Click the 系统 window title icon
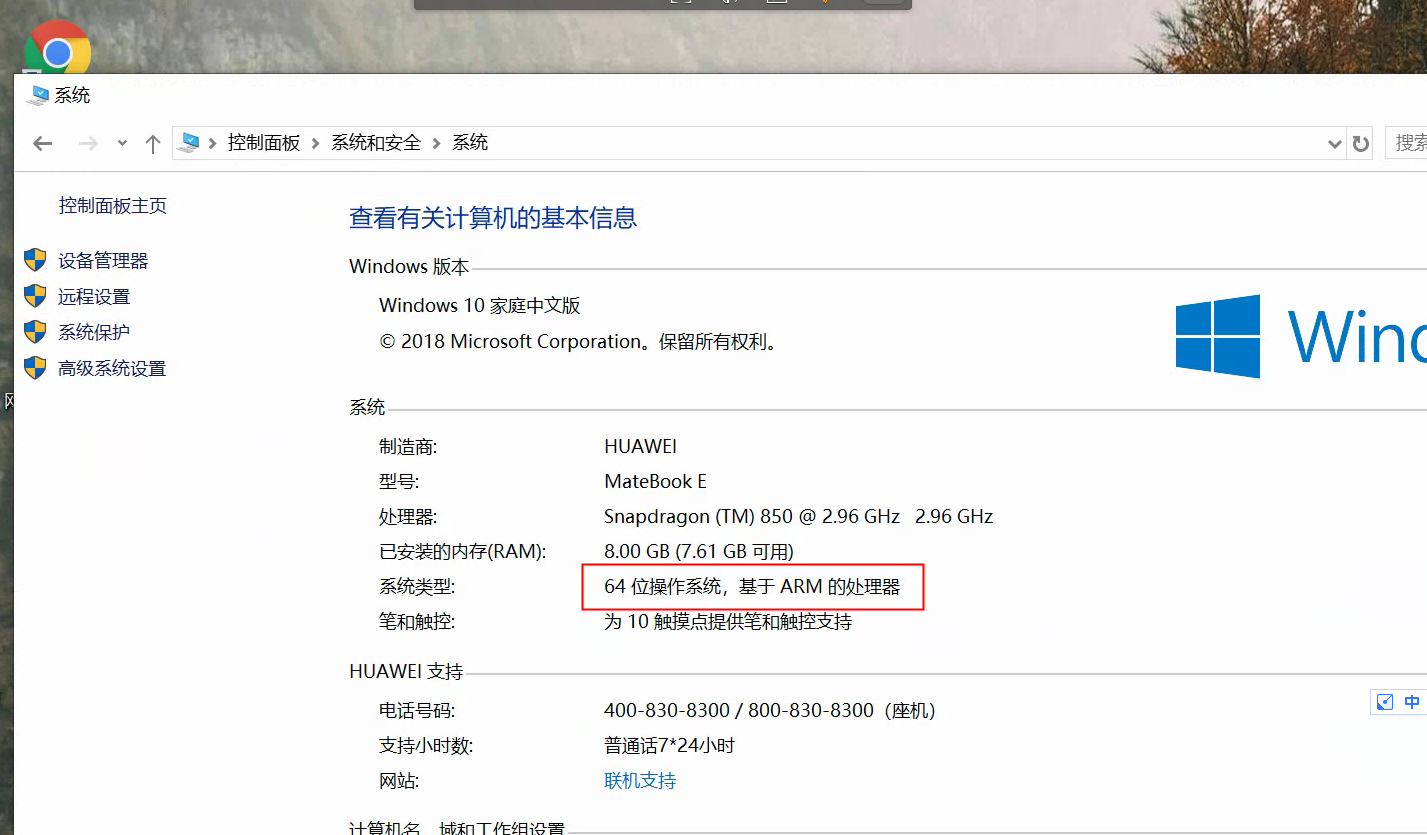 pos(39,96)
